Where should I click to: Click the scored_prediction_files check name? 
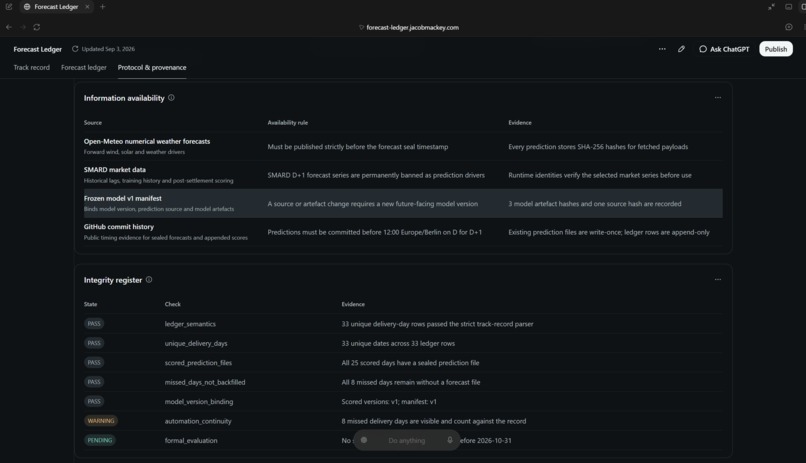click(198, 363)
